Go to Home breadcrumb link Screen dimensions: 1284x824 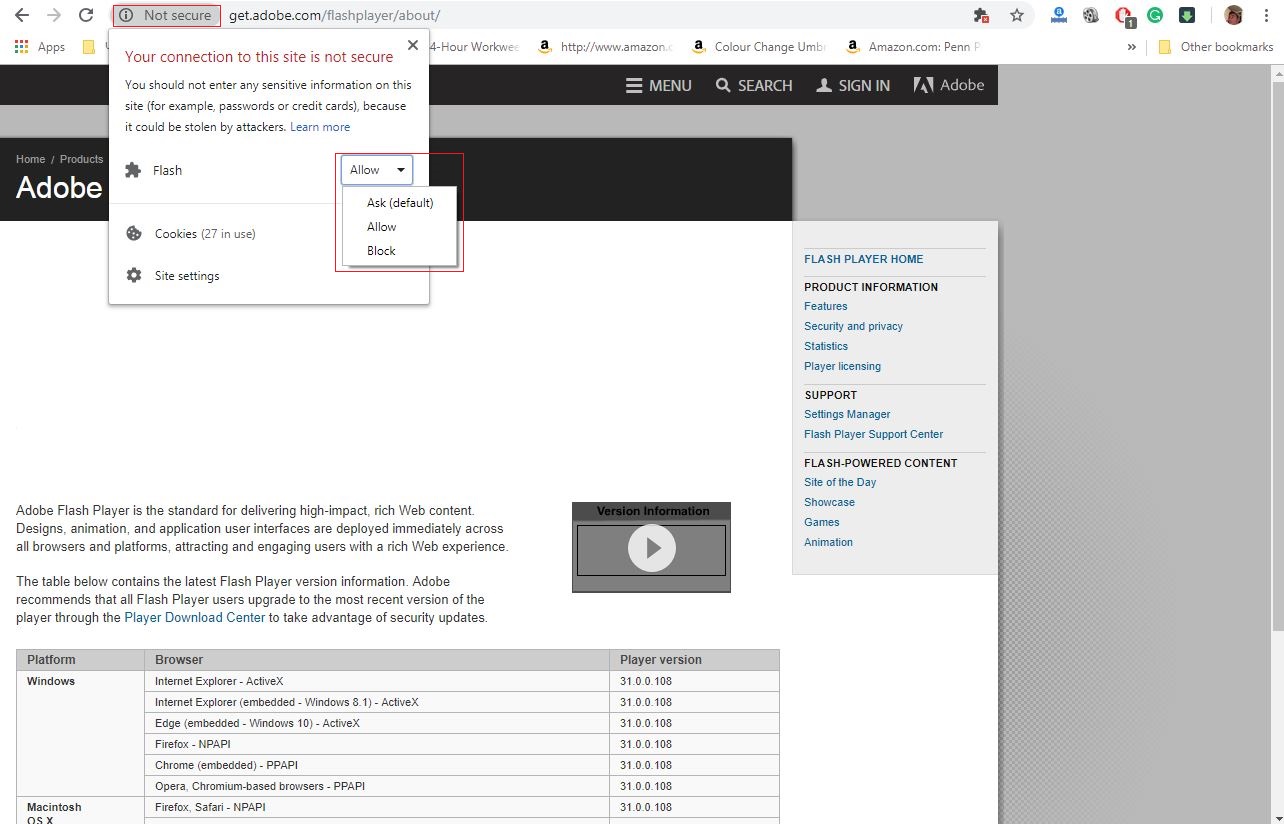click(30, 159)
